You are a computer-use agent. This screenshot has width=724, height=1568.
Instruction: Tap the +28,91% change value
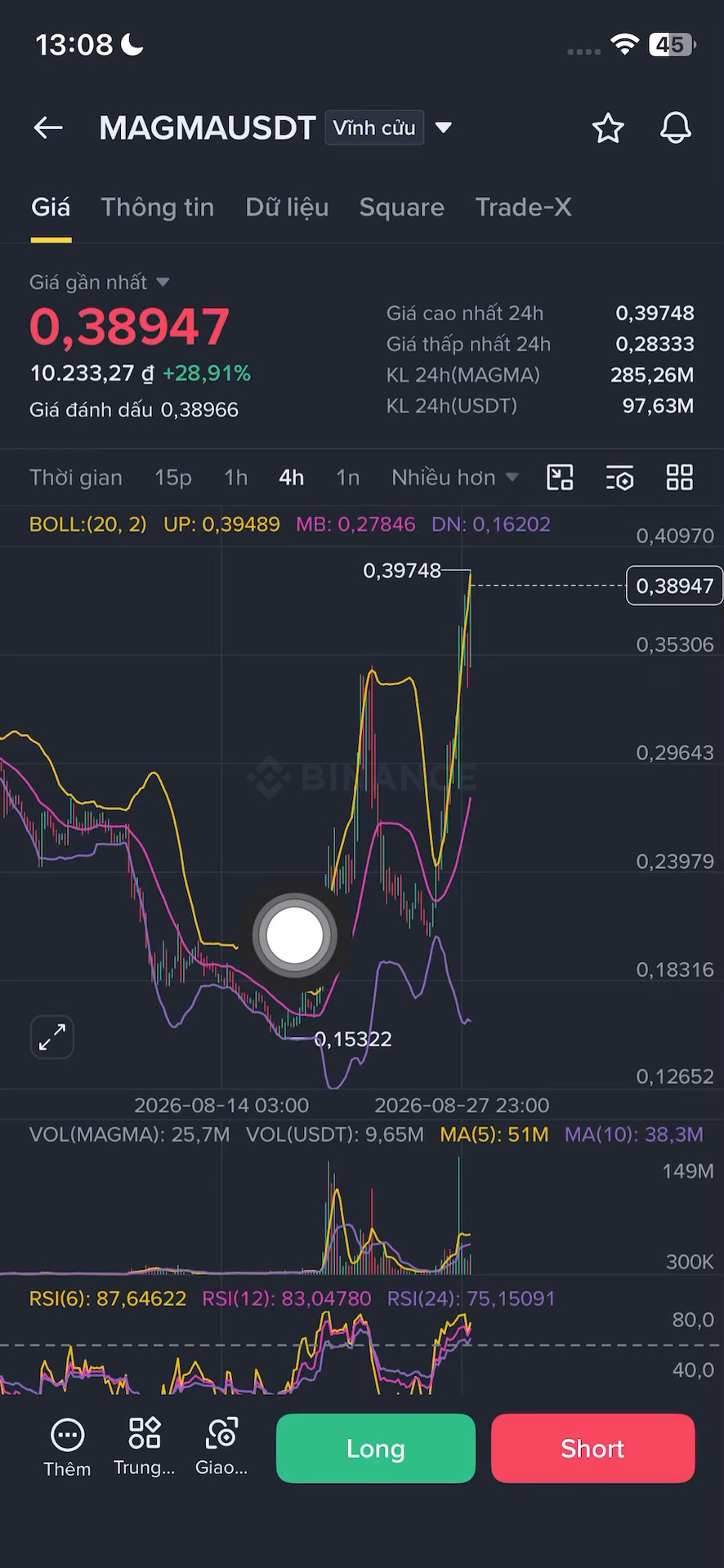pyautogui.click(x=207, y=373)
